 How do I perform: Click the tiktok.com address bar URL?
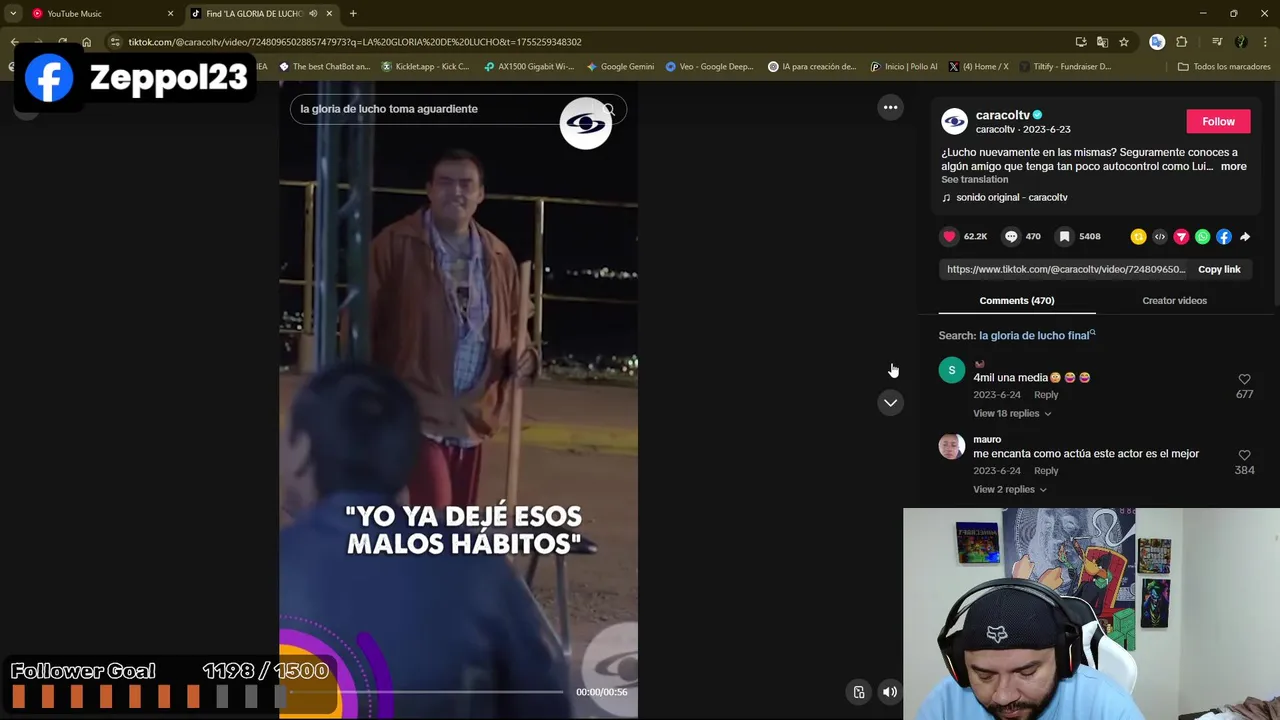click(355, 42)
